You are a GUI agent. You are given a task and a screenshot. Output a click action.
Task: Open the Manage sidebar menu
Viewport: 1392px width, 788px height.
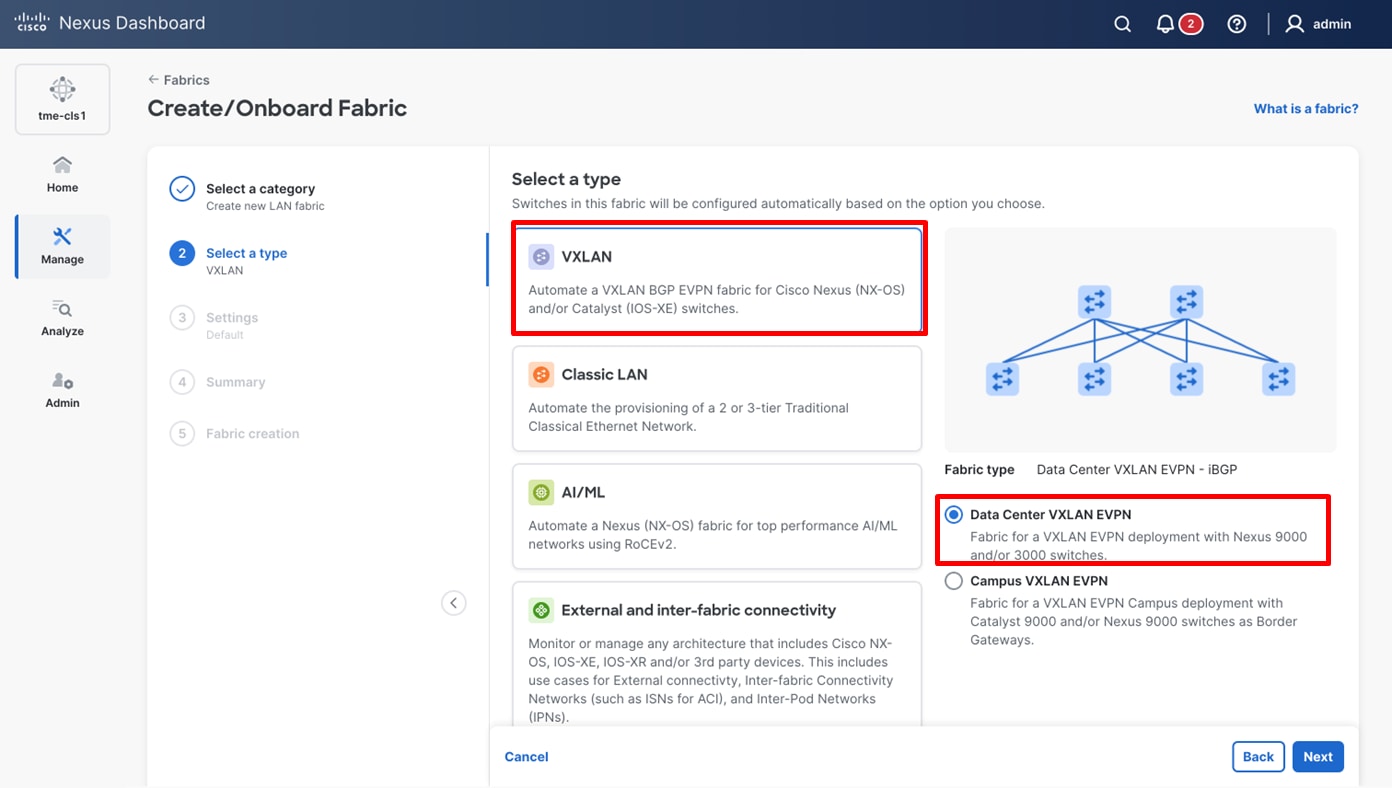click(x=62, y=246)
